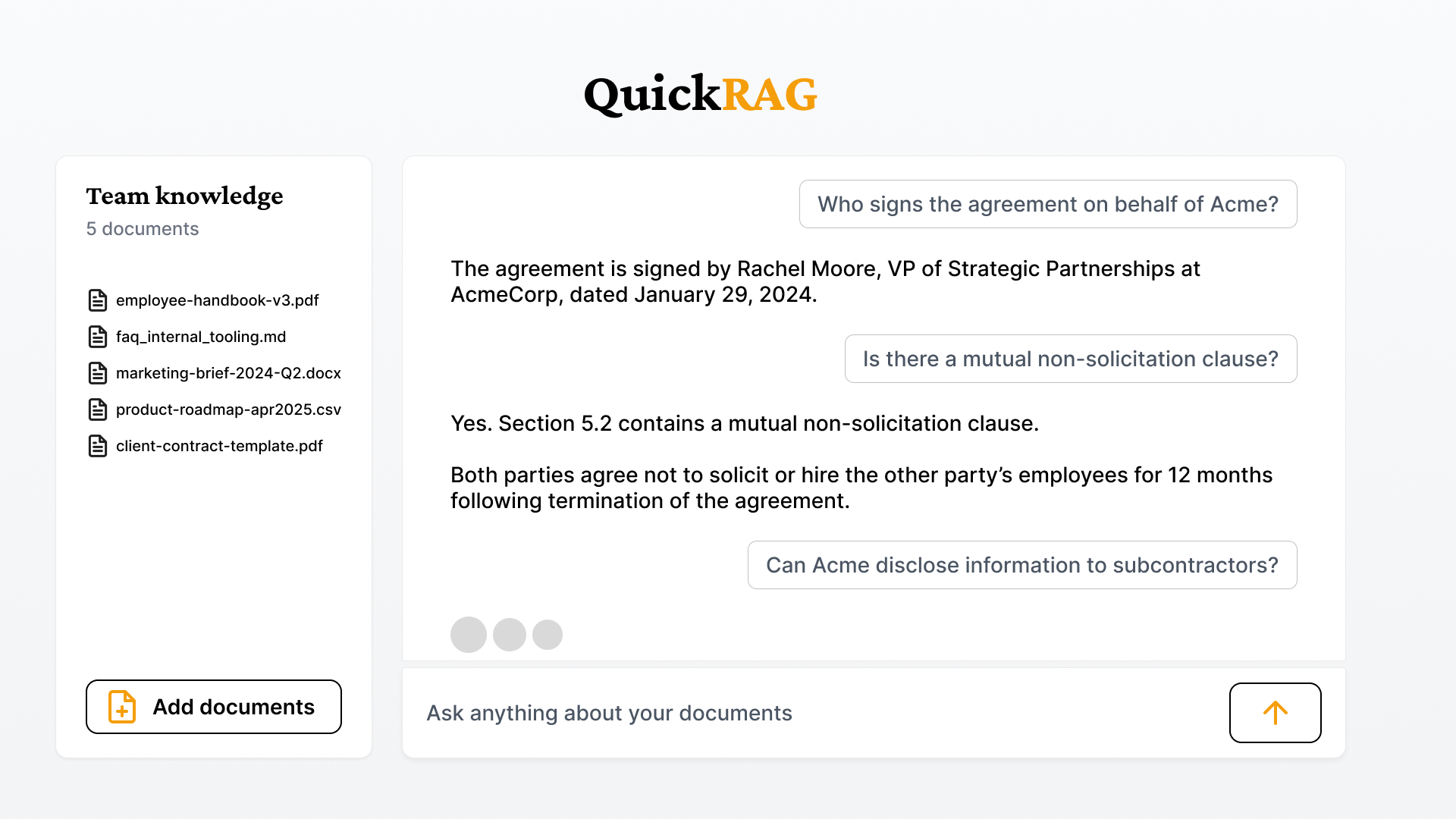Send message with the orange arrow button
Screen dimensions: 1456x819
[1275, 713]
